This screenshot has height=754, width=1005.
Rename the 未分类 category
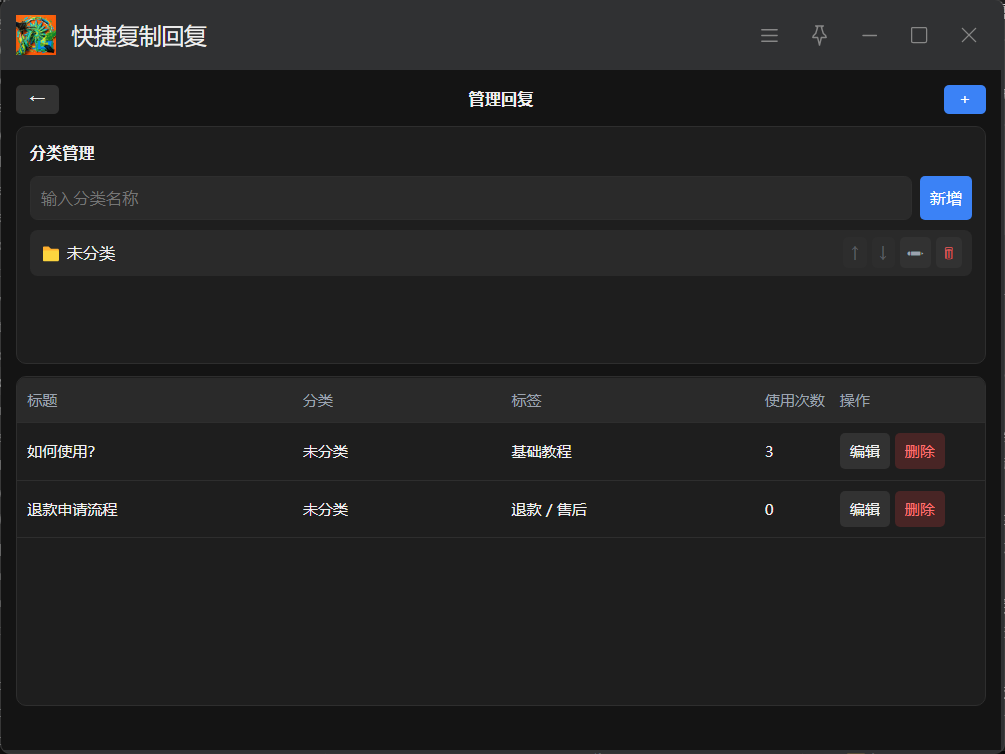tap(914, 253)
